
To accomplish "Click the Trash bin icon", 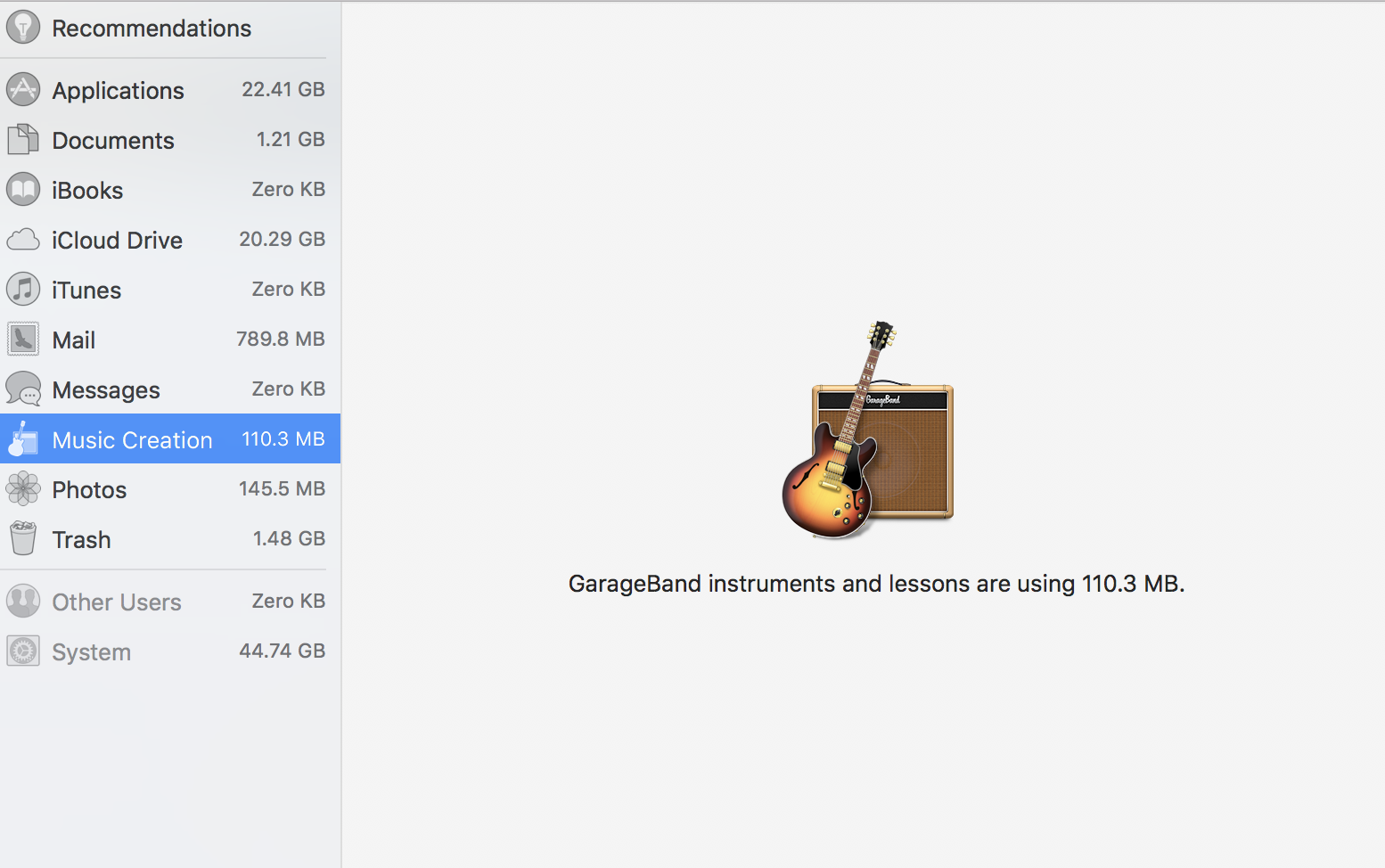I will [x=23, y=538].
